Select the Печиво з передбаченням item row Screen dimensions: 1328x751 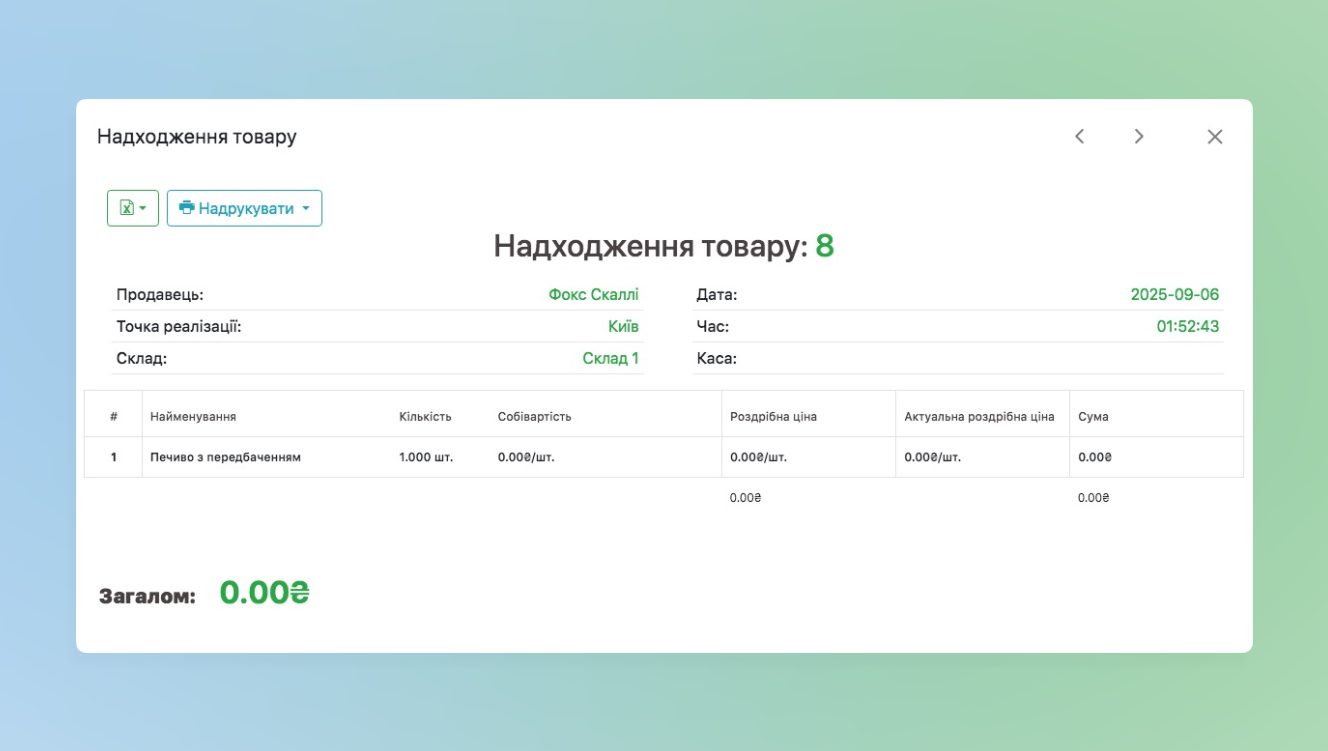click(225, 458)
